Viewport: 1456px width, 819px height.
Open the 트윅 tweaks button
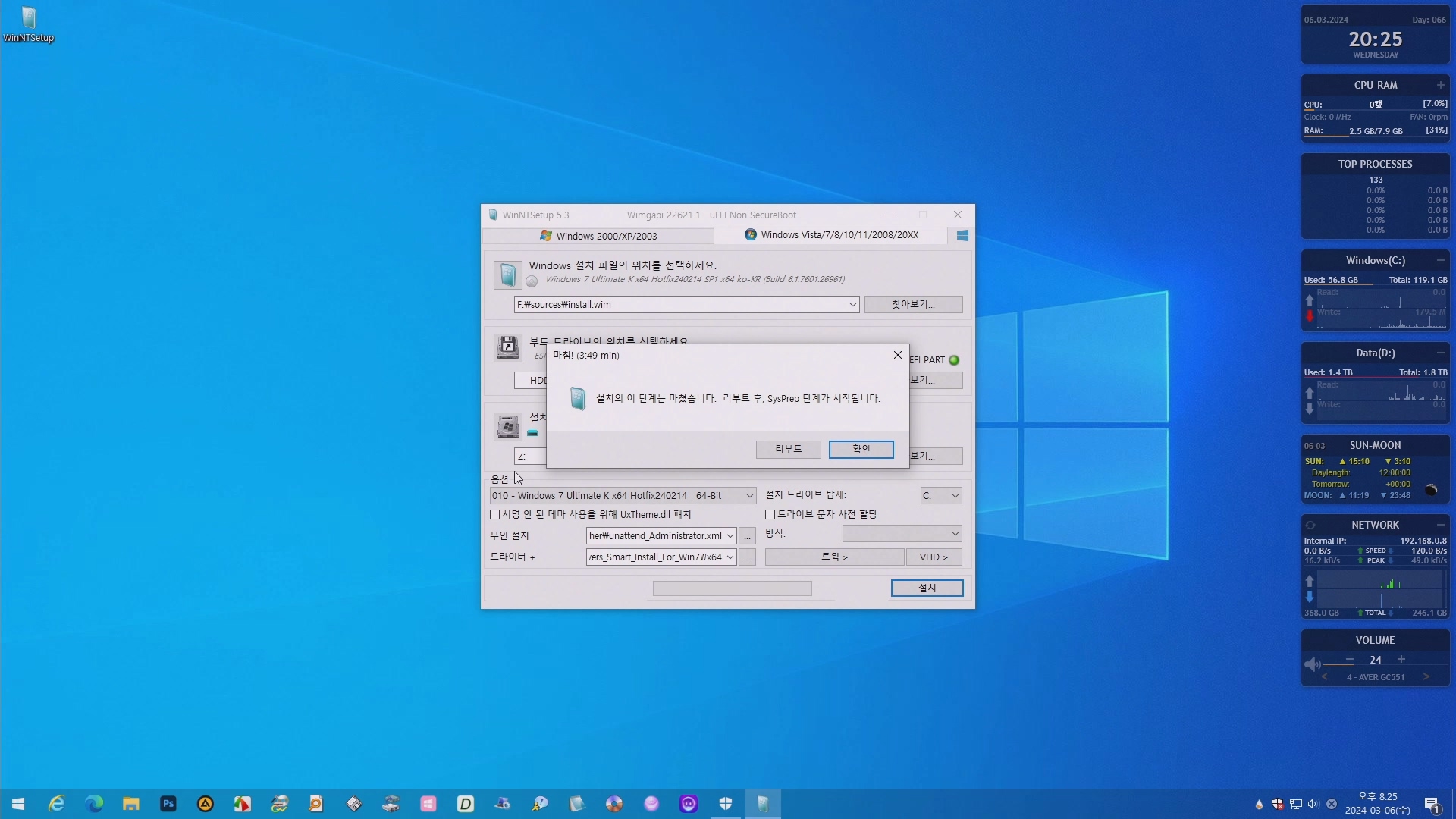834,557
